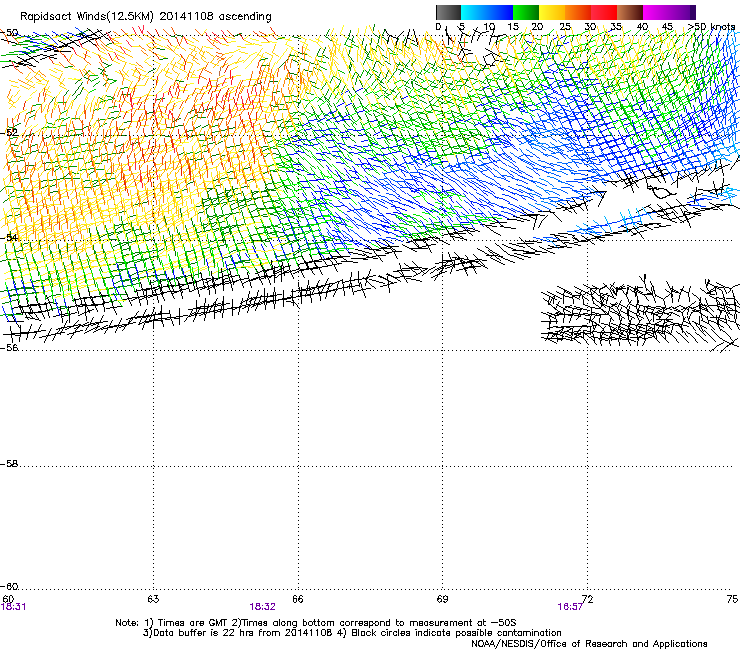Image resolution: width=740 pixels, height=650 pixels.
Task: Click the '-52' latitude axis label
Action: 9,133
